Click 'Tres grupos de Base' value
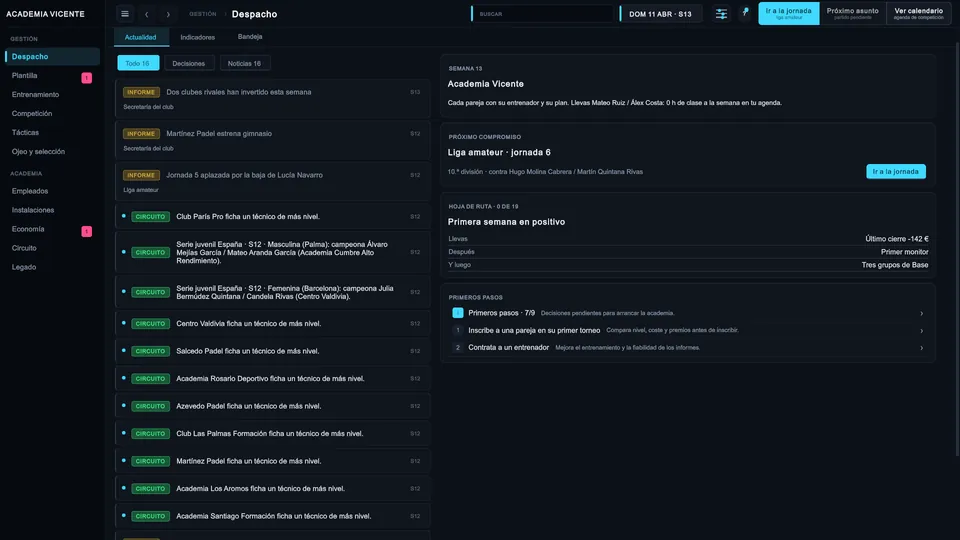Image resolution: width=960 pixels, height=540 pixels. (894, 265)
